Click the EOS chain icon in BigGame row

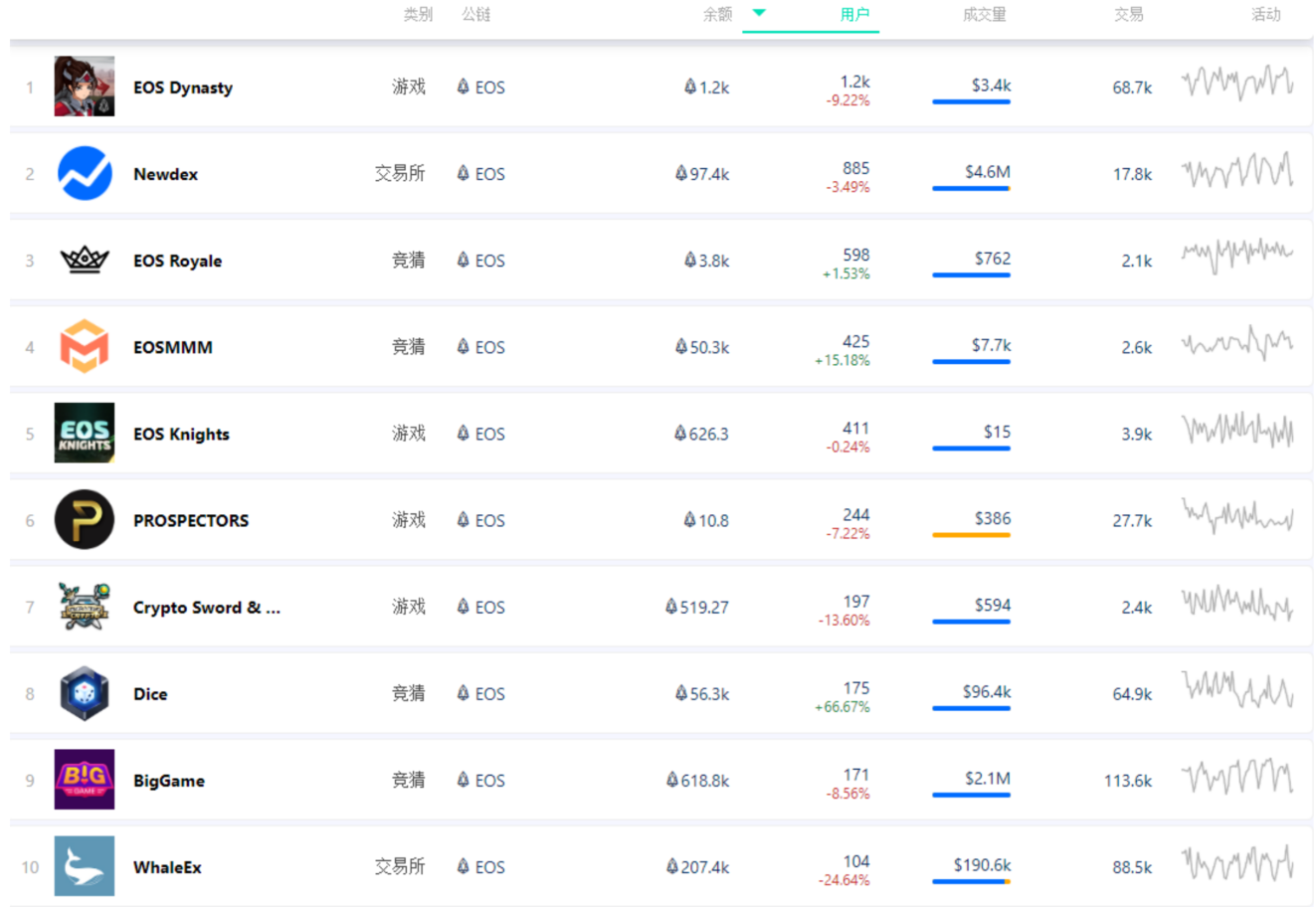463,780
